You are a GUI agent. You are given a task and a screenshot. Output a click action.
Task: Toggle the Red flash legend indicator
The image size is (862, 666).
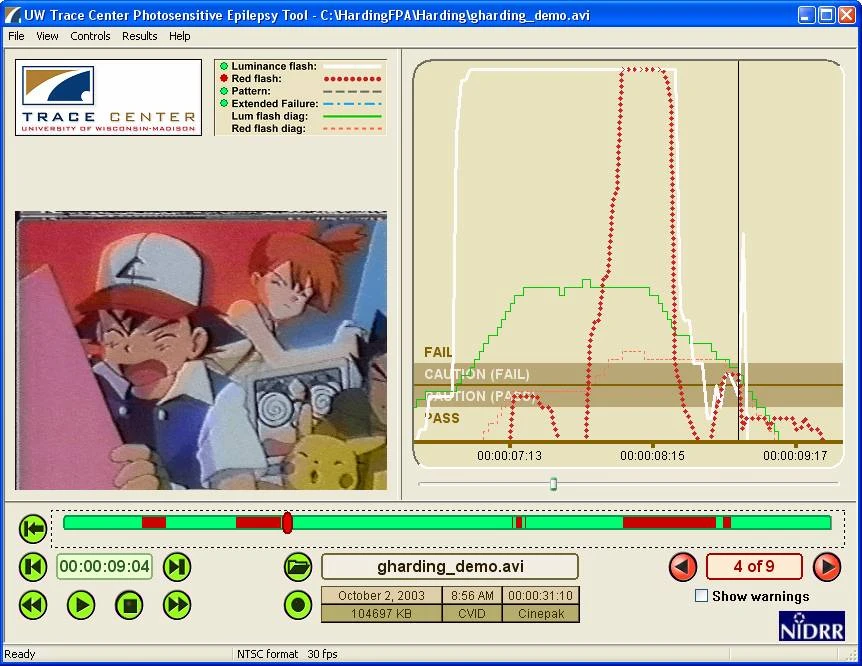click(x=224, y=79)
